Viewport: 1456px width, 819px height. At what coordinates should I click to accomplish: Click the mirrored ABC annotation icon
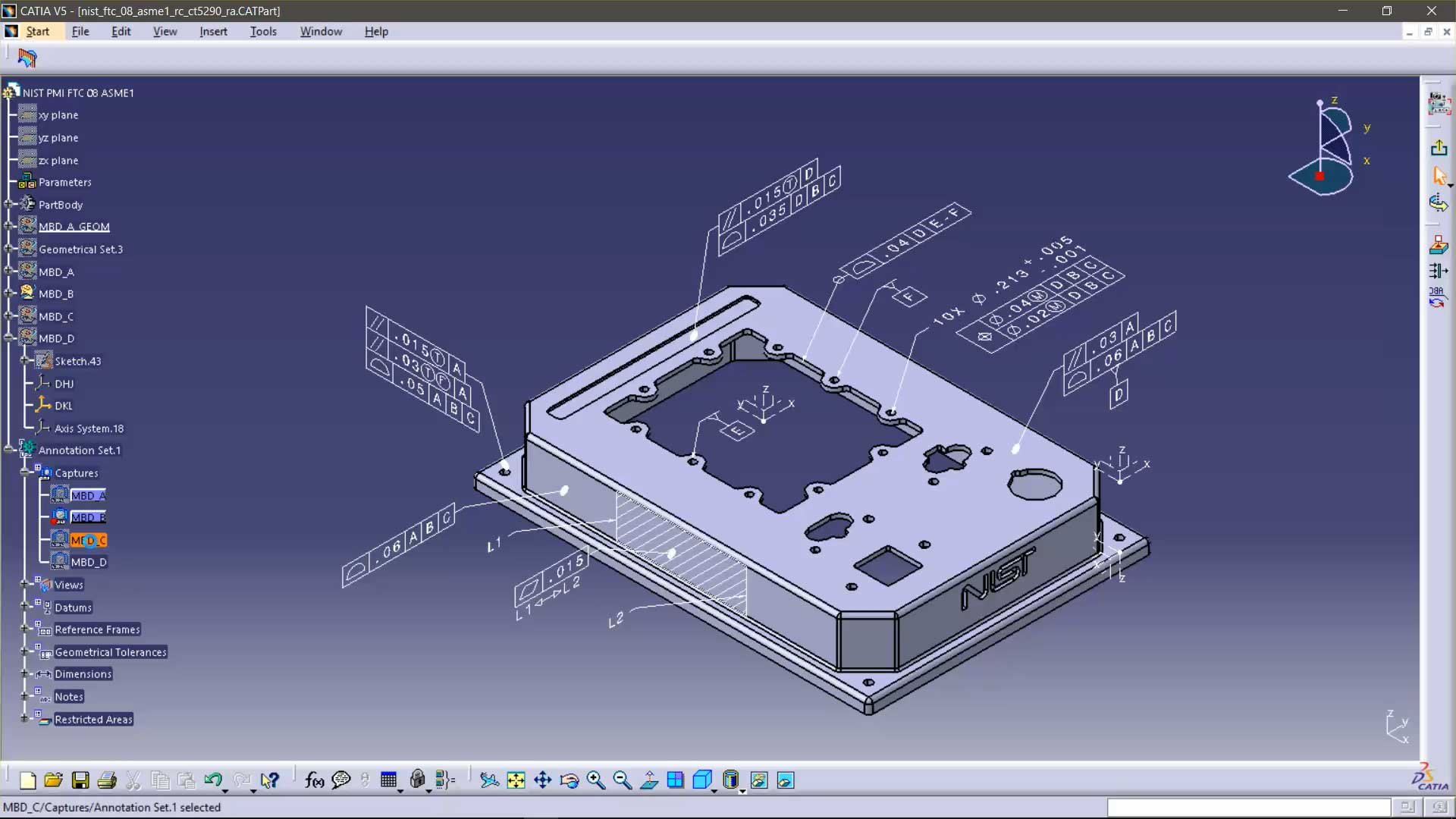coord(1437,297)
